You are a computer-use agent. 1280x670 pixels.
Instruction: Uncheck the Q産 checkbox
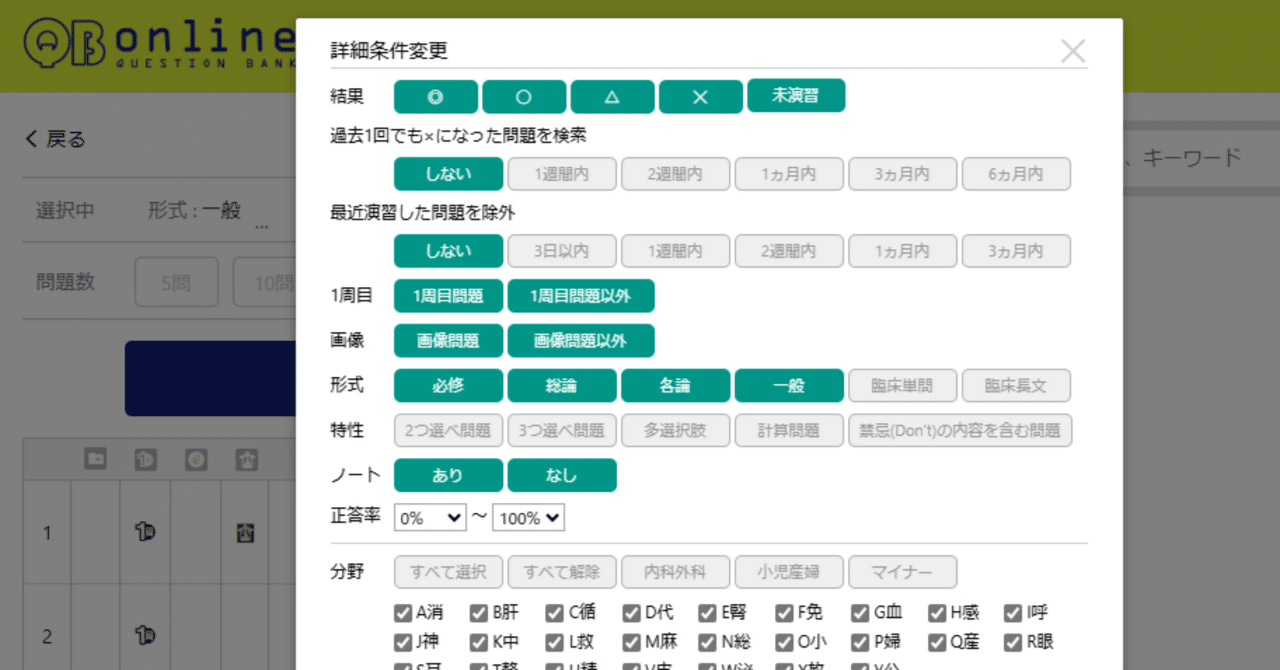tap(937, 642)
